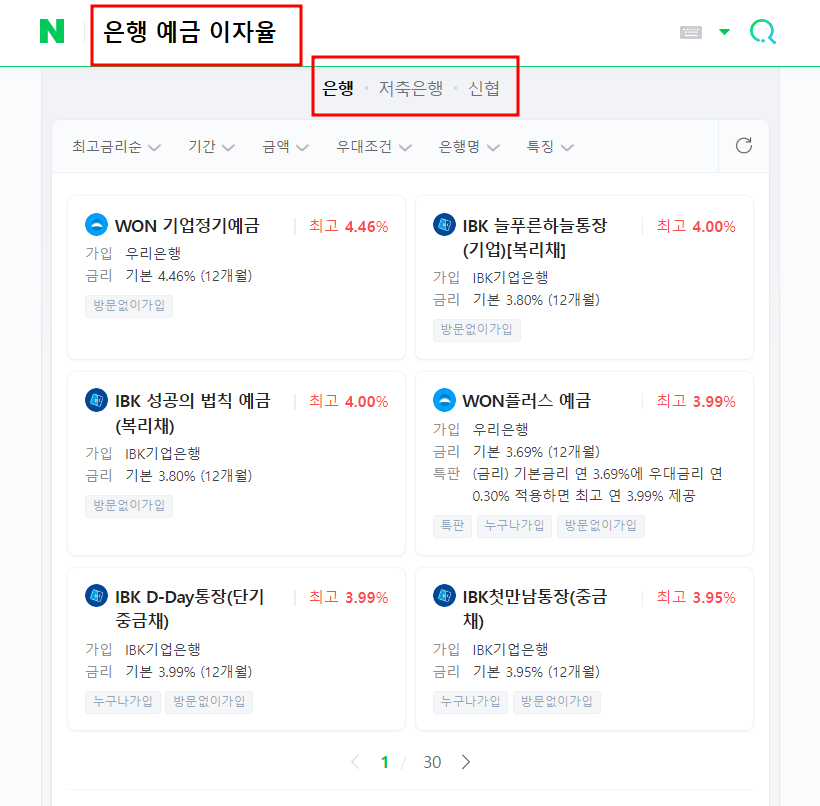Toggle the 방문없이가입 badge under WON 기업정기예금
Viewport: 820px width, 806px height.
tap(128, 305)
